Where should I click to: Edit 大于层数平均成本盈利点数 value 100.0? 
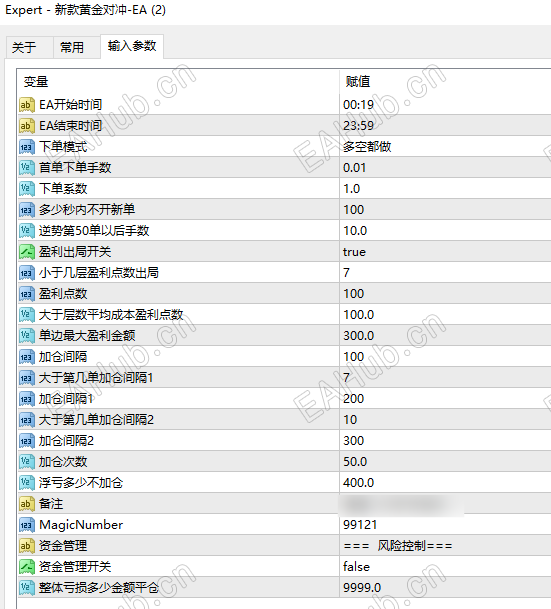(x=358, y=315)
